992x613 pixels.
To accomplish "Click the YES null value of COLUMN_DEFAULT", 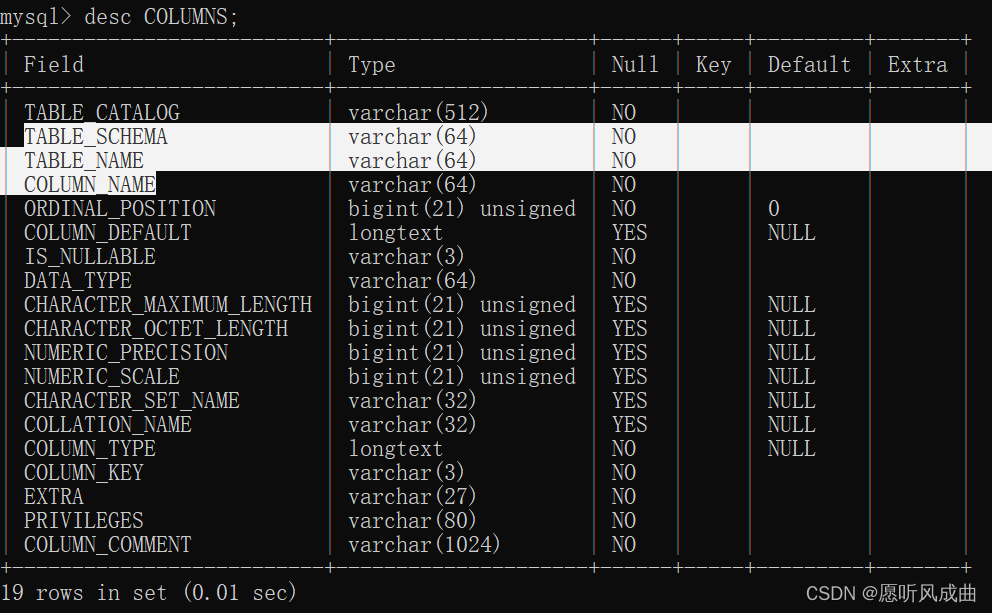I will (x=629, y=233).
